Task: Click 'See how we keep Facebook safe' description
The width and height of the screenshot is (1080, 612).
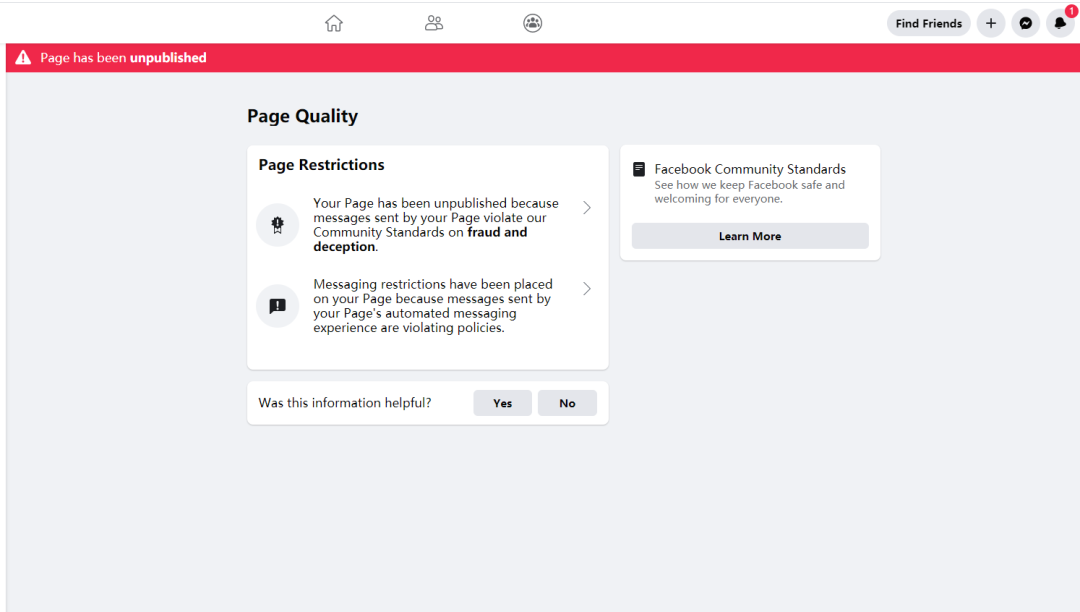Action: click(x=749, y=192)
